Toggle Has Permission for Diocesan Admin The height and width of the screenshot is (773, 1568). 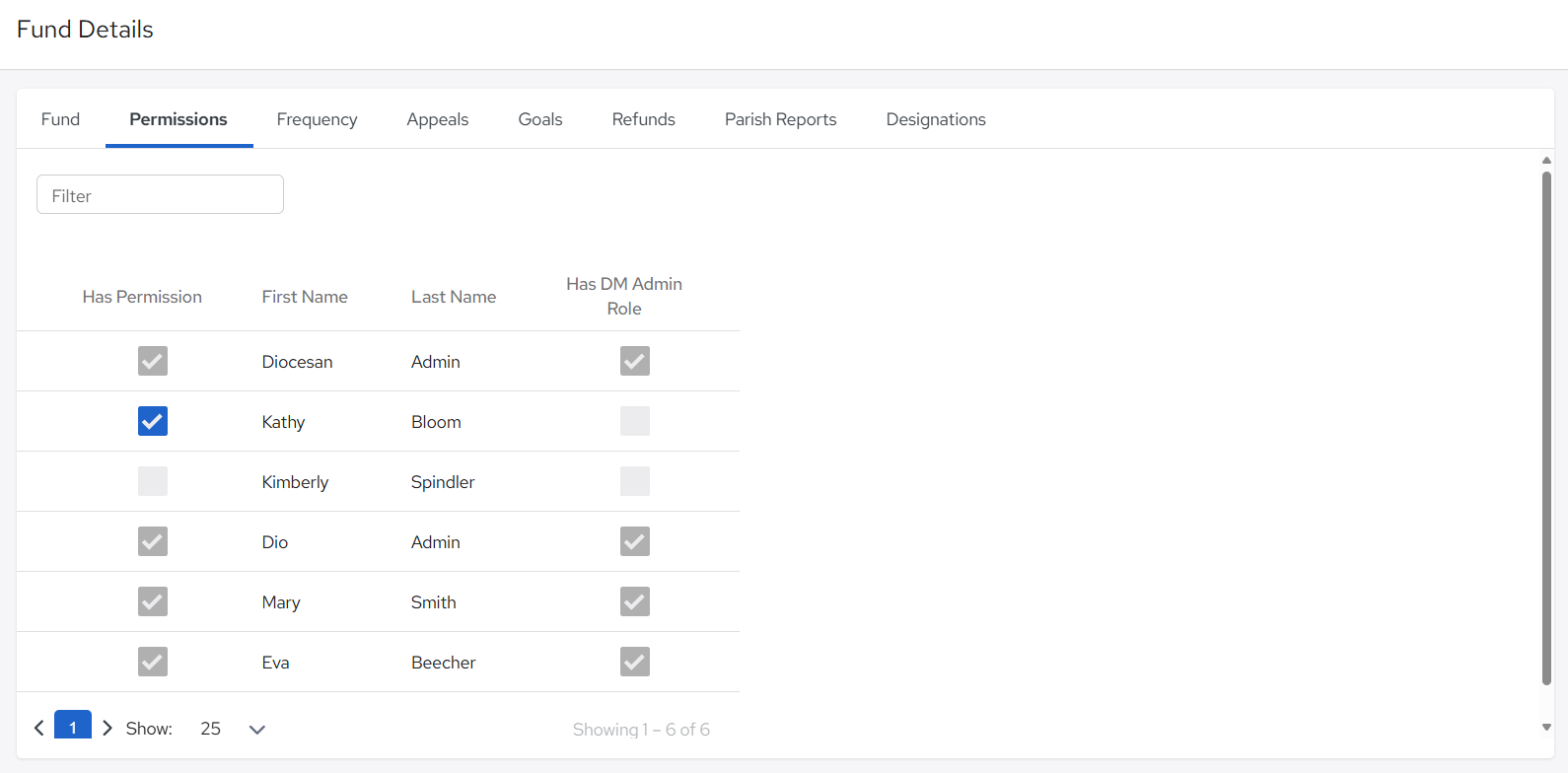(153, 361)
